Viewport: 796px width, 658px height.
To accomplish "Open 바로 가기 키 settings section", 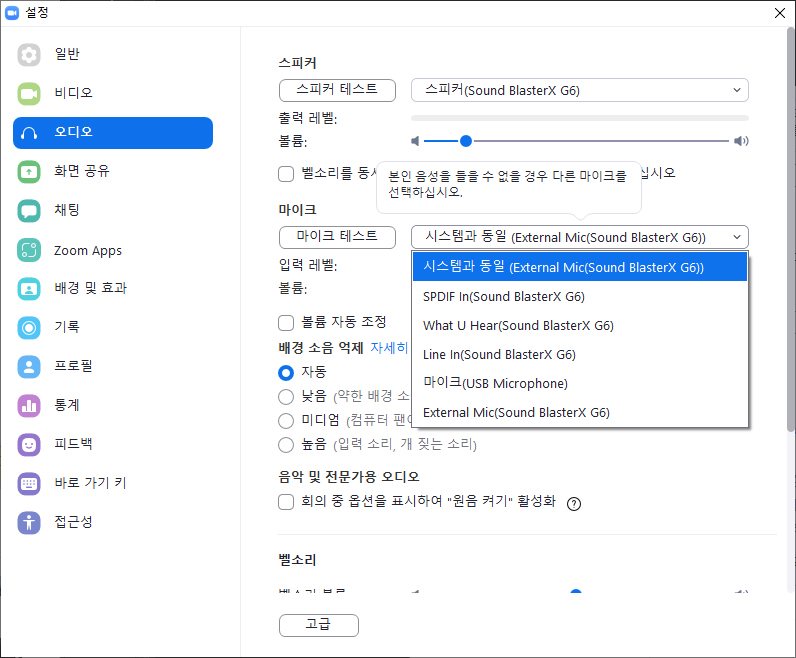I will coord(113,483).
